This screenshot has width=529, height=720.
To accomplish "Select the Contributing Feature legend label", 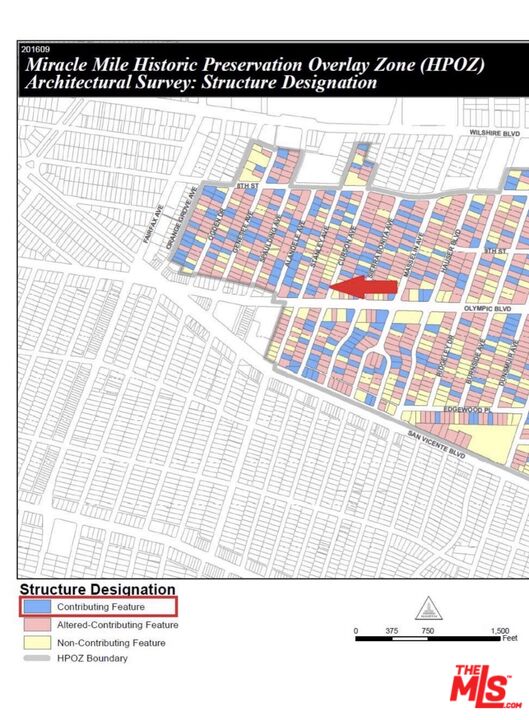I will tap(101, 607).
